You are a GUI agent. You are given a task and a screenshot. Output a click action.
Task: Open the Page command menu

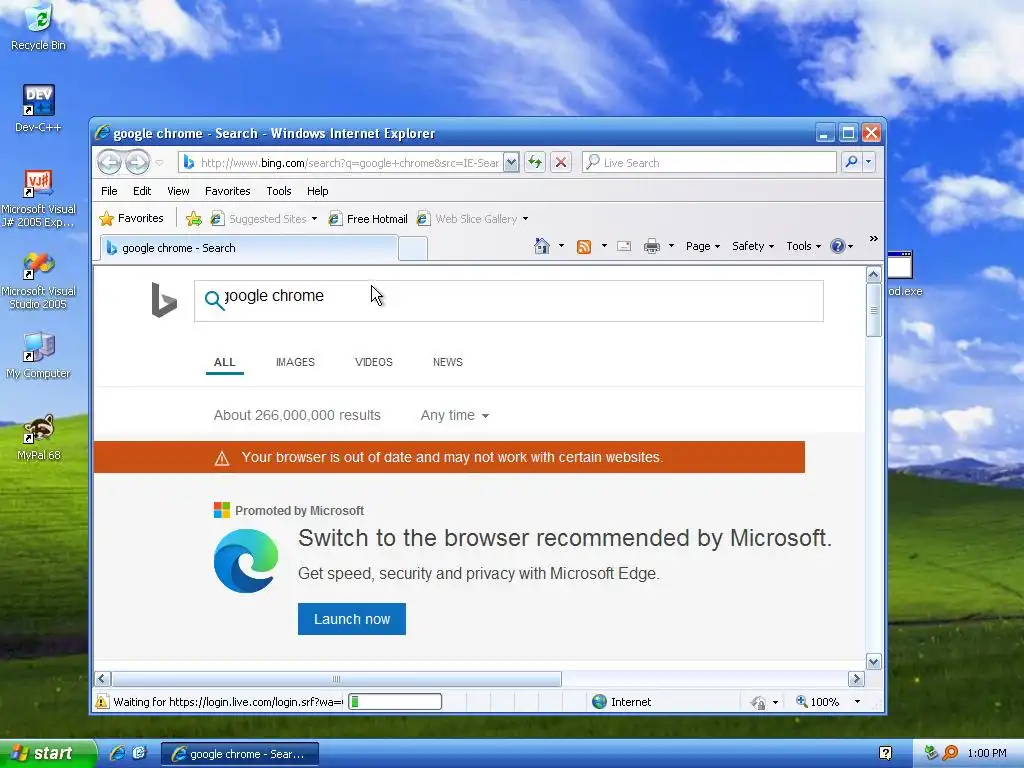pos(703,246)
